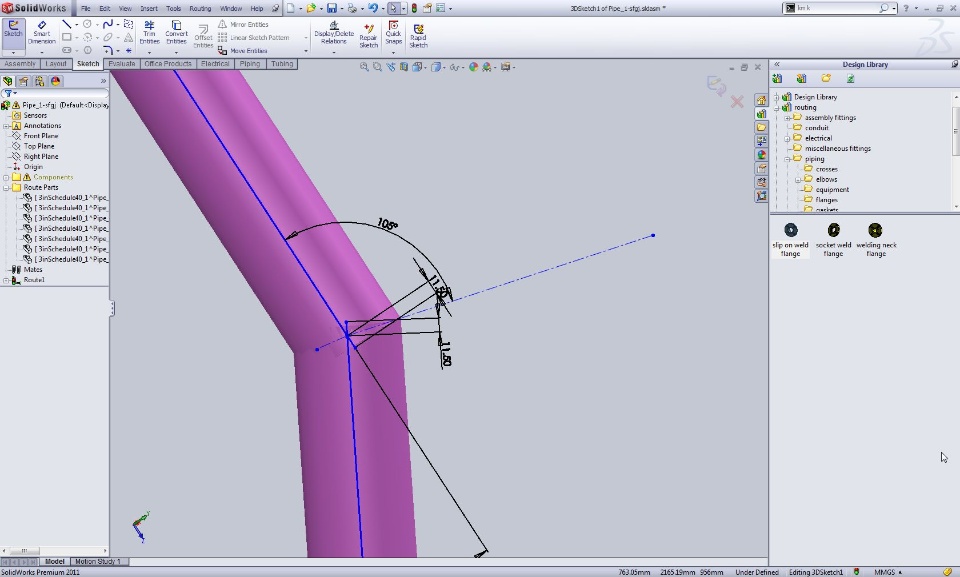Open the ConfigurationManager tab icon
960x577 pixels.
[x=39, y=81]
